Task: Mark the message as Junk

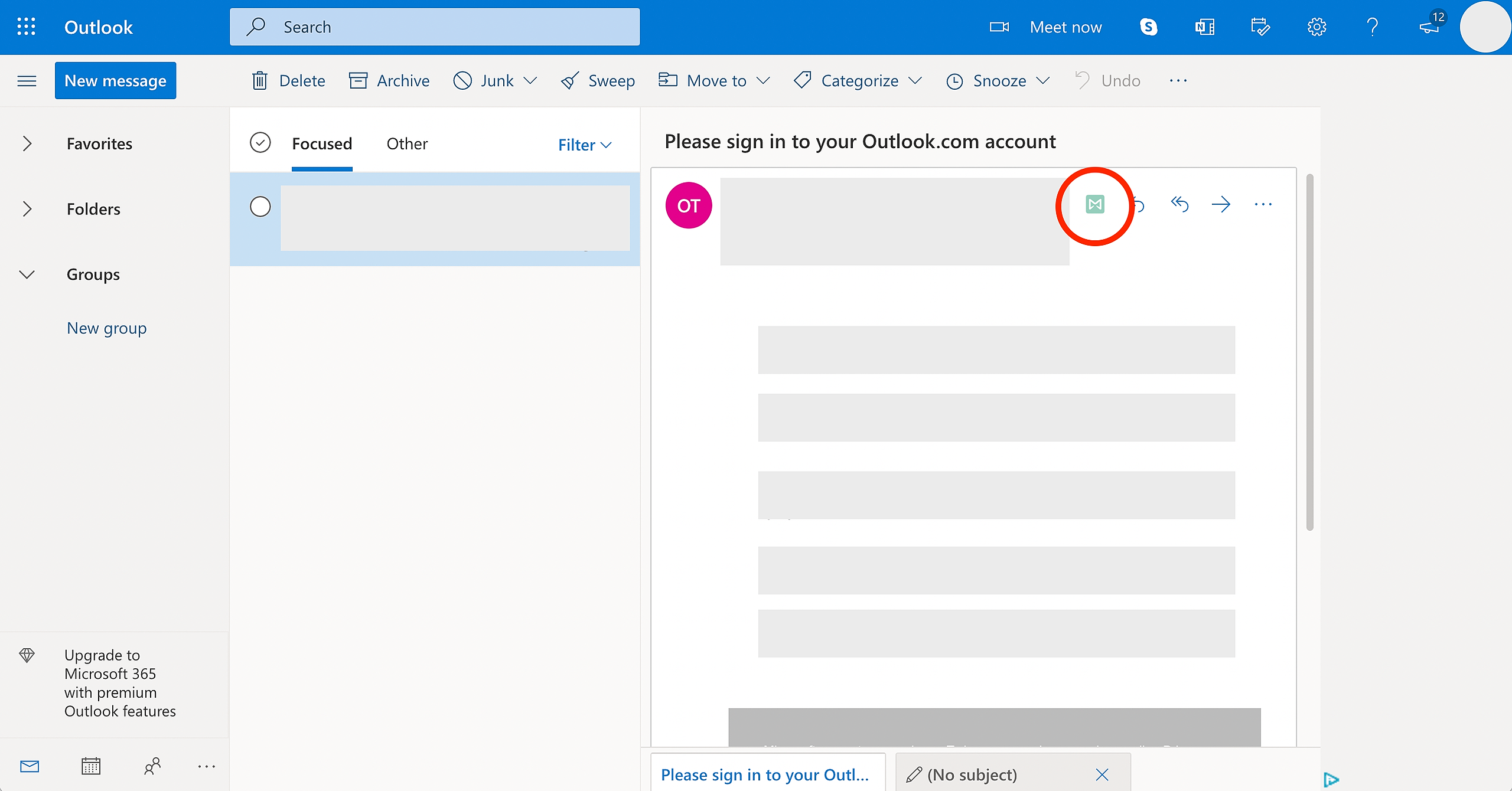Action: click(x=484, y=81)
